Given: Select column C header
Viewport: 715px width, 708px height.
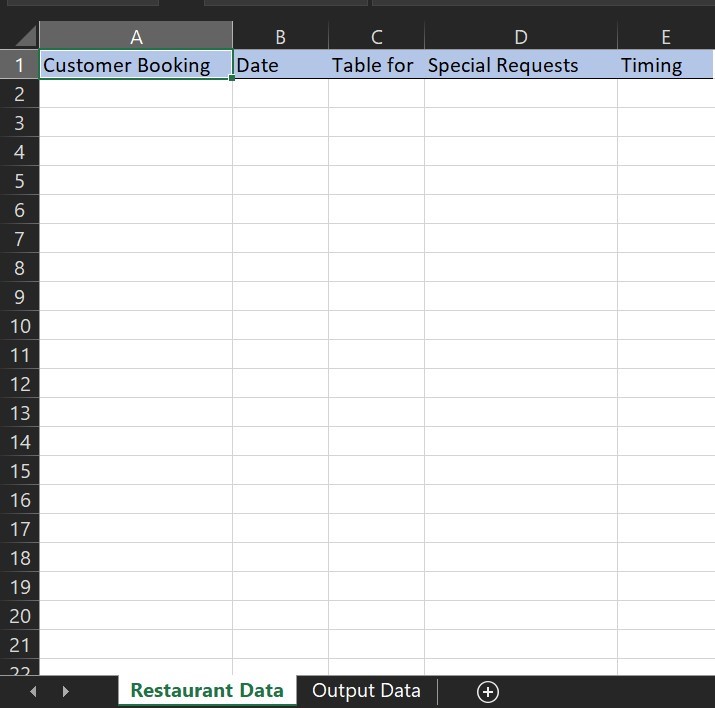Looking at the screenshot, I should tap(376, 36).
